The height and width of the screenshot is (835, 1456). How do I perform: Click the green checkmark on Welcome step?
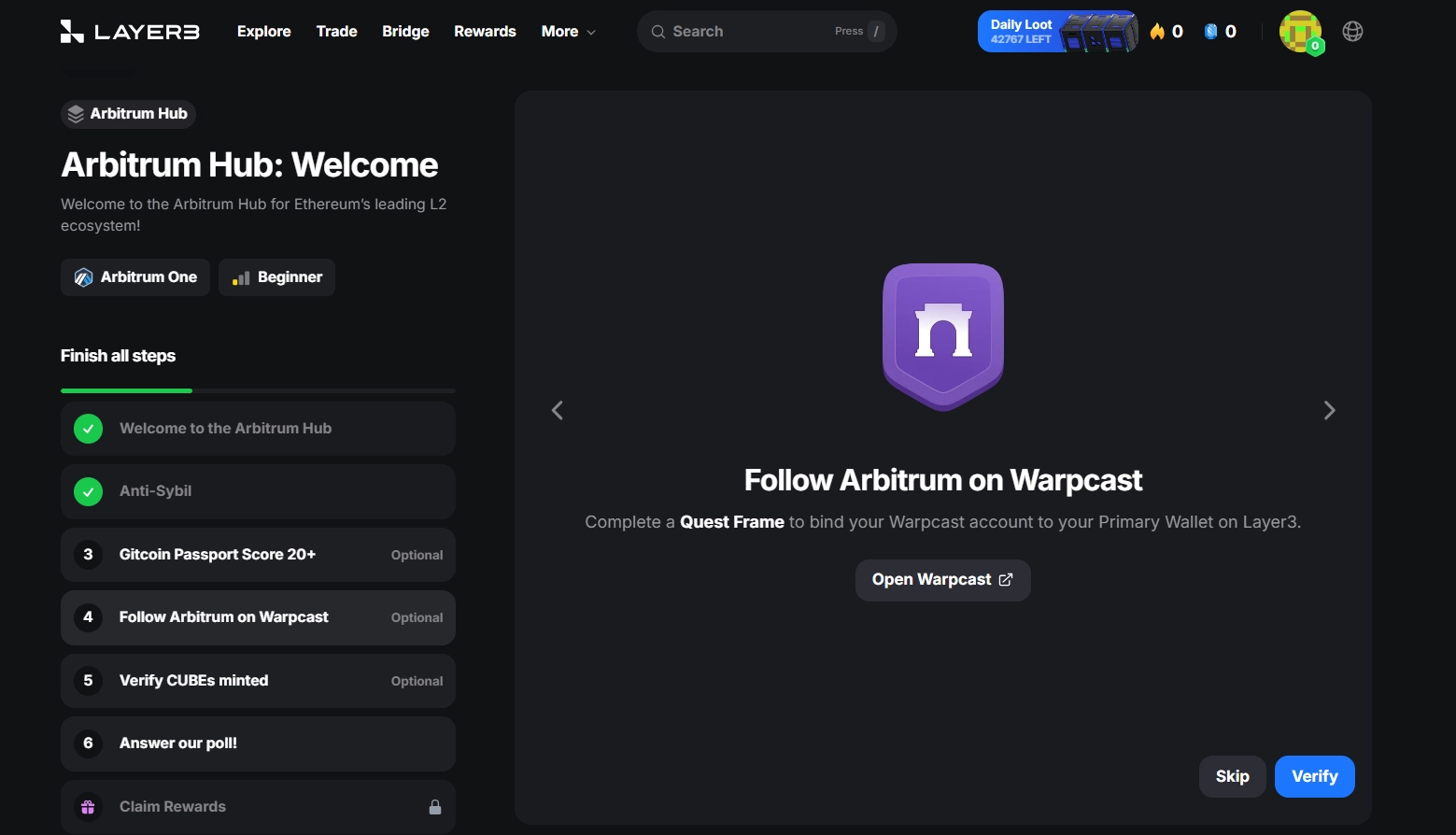(x=88, y=429)
